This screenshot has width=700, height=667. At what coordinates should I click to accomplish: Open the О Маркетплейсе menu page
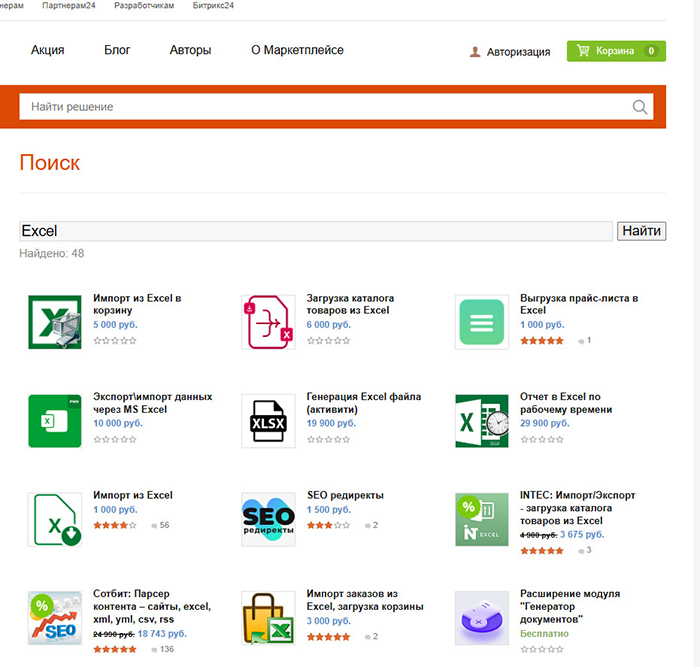tap(297, 50)
